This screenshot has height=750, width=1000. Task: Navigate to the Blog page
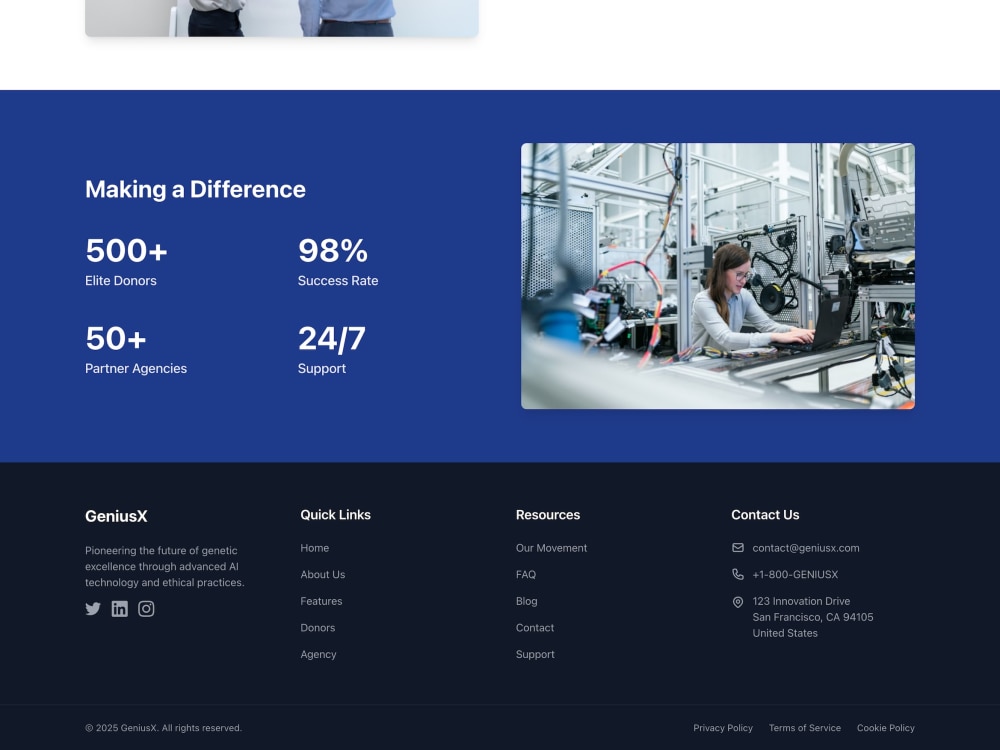coord(526,601)
